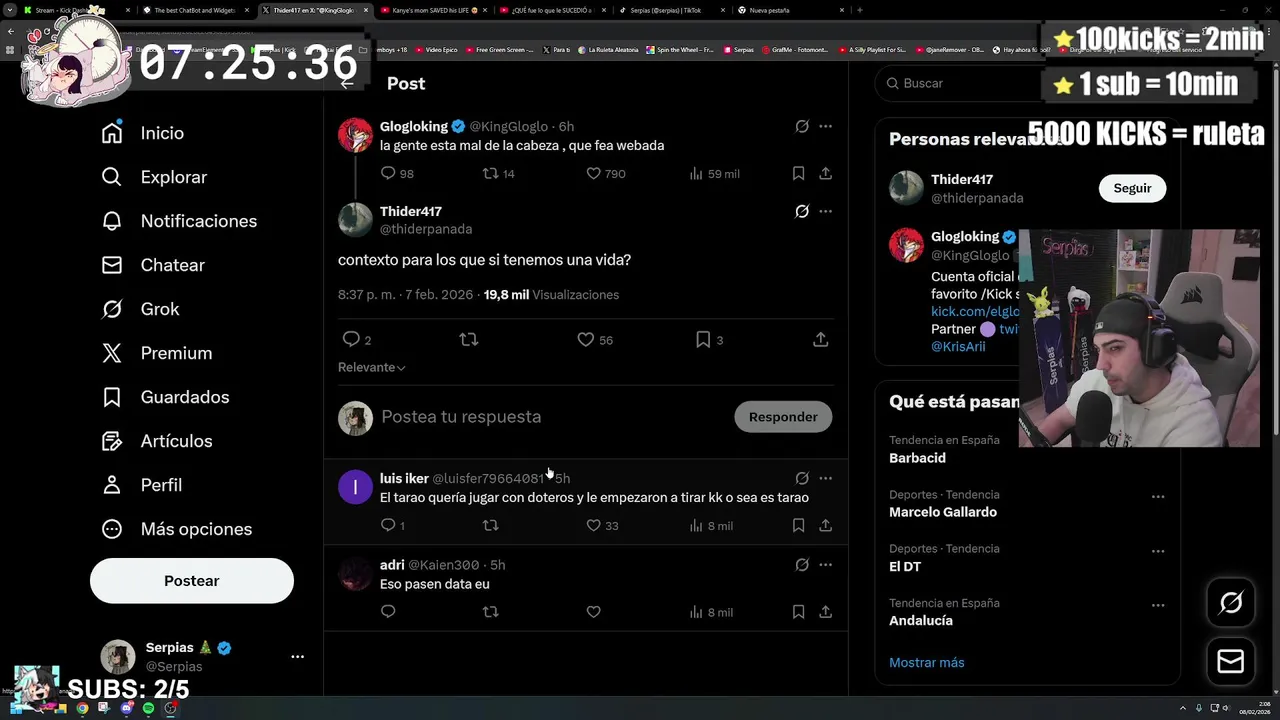Open Grok in the sidebar

coord(141,309)
